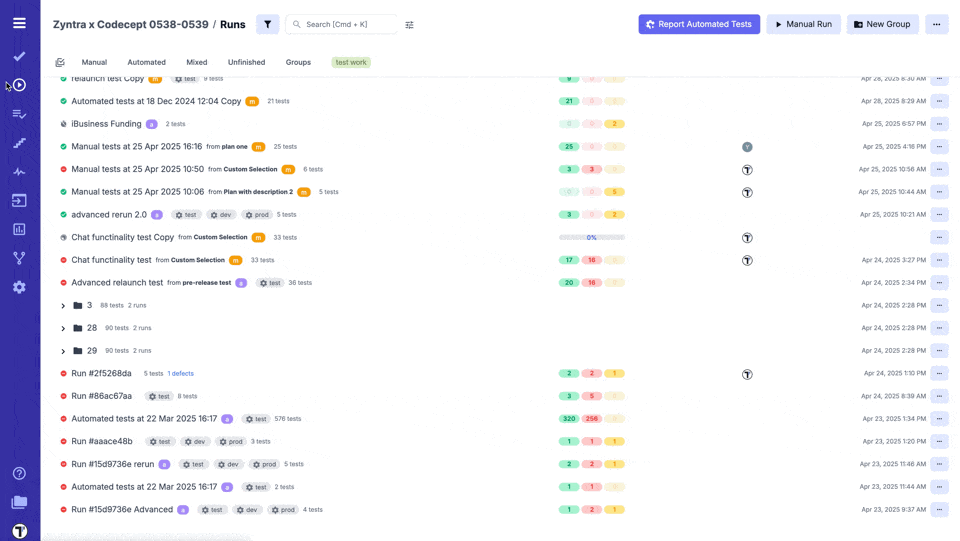Screen dimensions: 960x541
Task: Click the 'Apr 24, 2025 3:27 PM' timestamp
Action: coord(893,260)
